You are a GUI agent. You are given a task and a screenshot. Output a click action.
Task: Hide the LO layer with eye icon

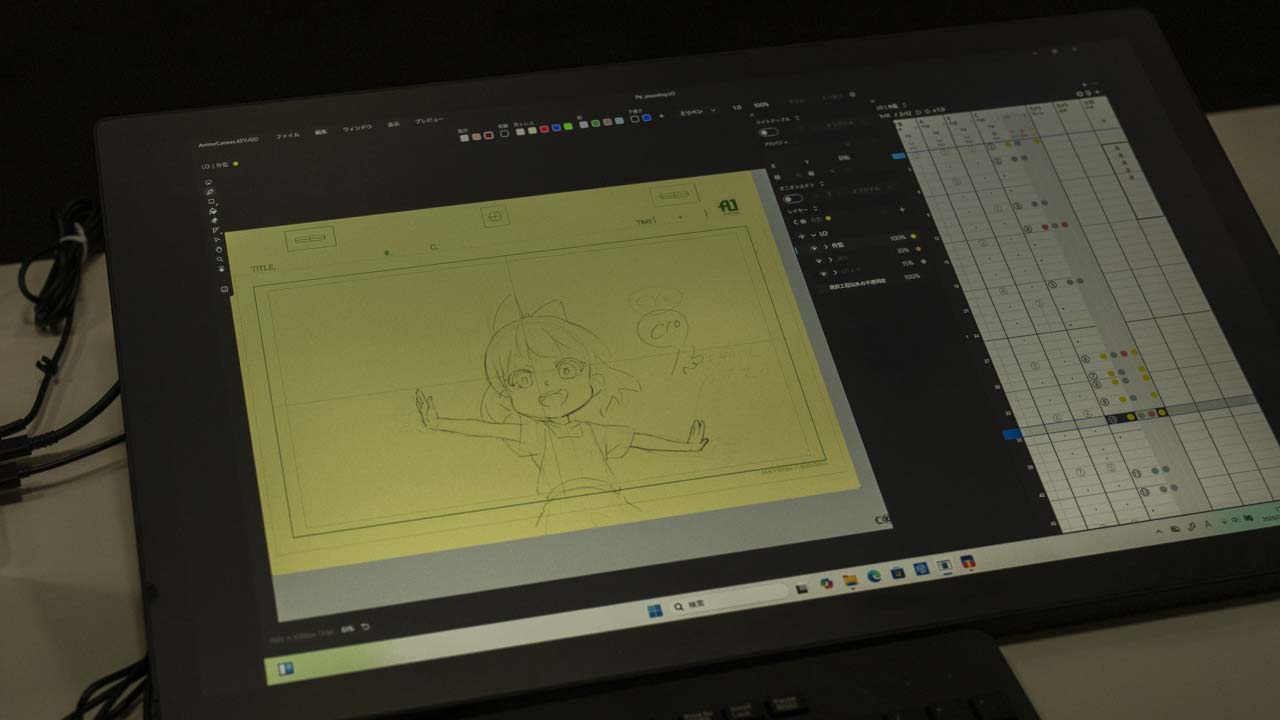click(x=800, y=236)
